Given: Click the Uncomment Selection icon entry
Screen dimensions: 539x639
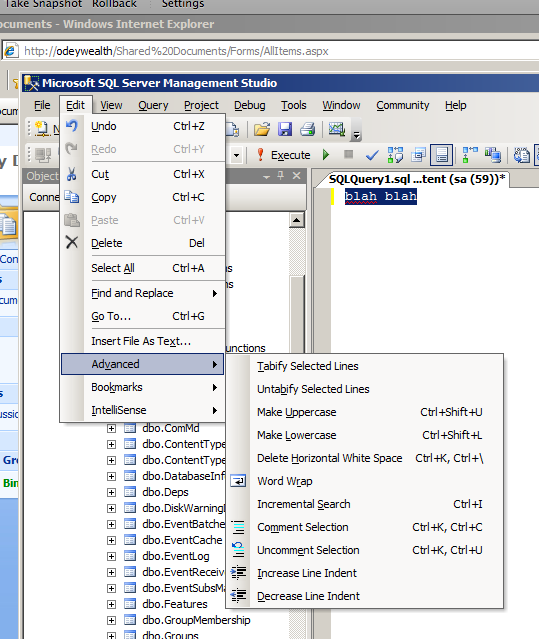Looking at the screenshot, I should [365, 550].
